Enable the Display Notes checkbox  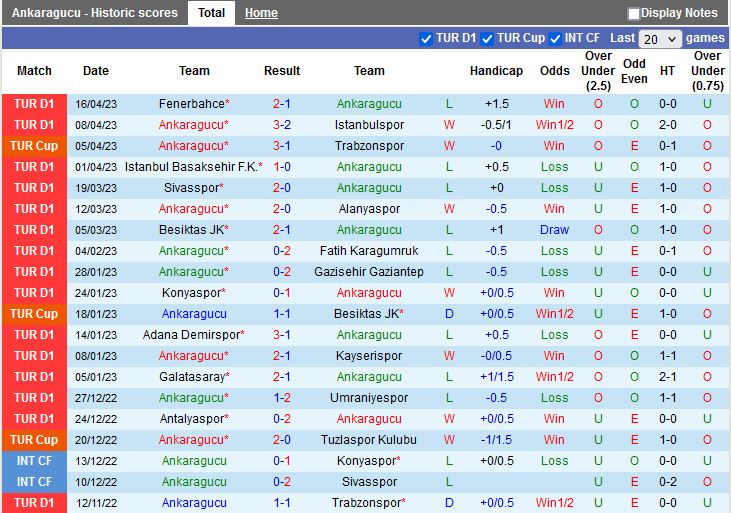click(634, 14)
